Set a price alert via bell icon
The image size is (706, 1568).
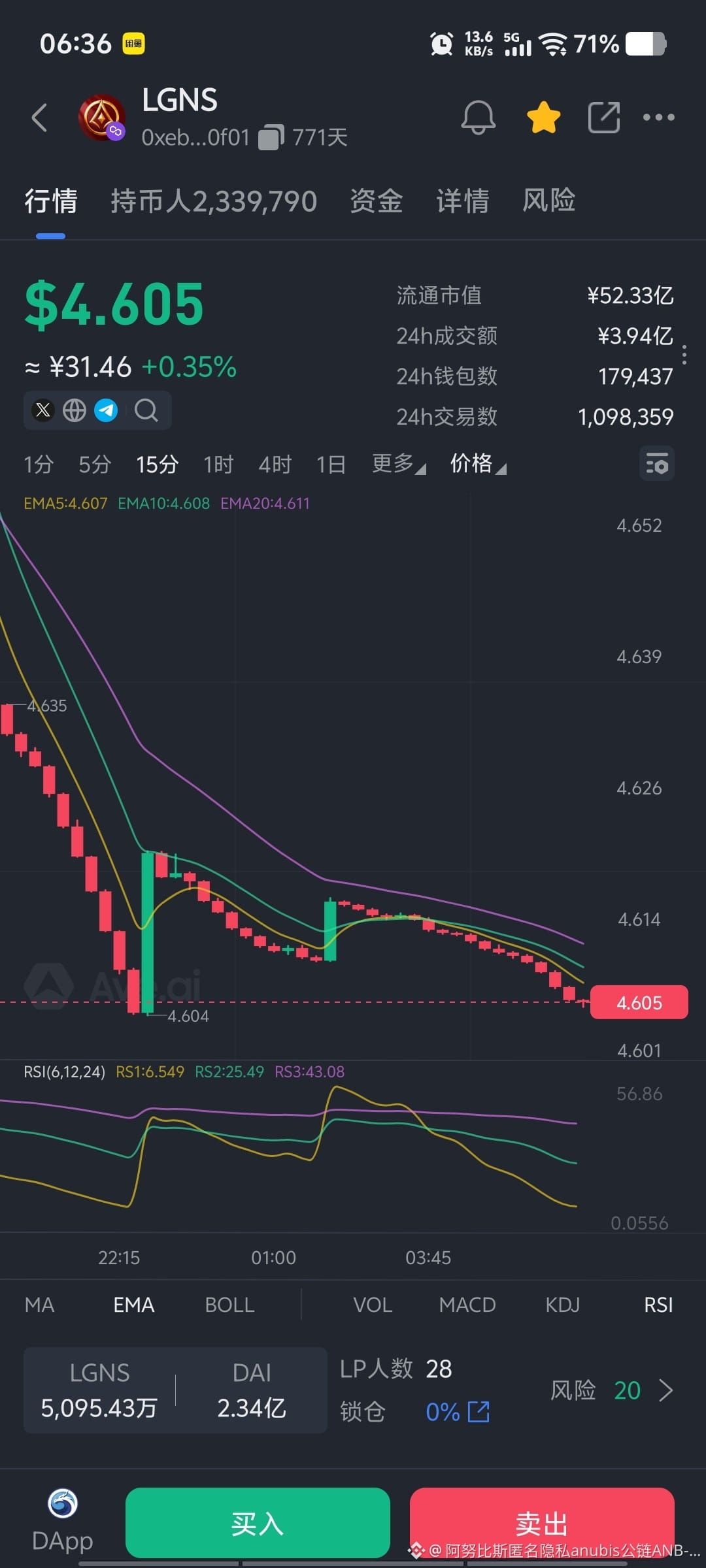tap(479, 118)
